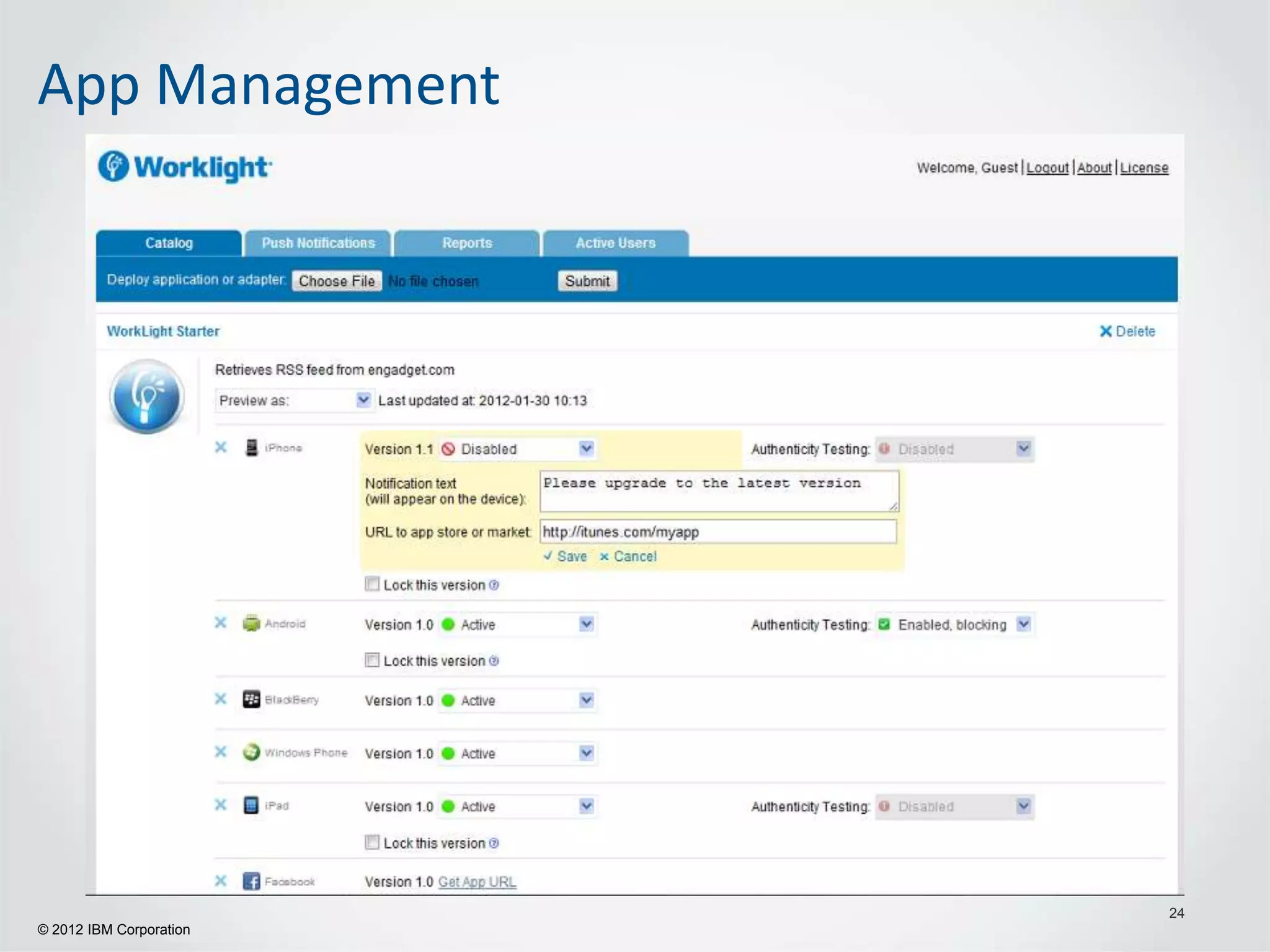The image size is (1270, 952).
Task: Open BlackBerry Version 1.0 status dropdown
Action: [517, 700]
